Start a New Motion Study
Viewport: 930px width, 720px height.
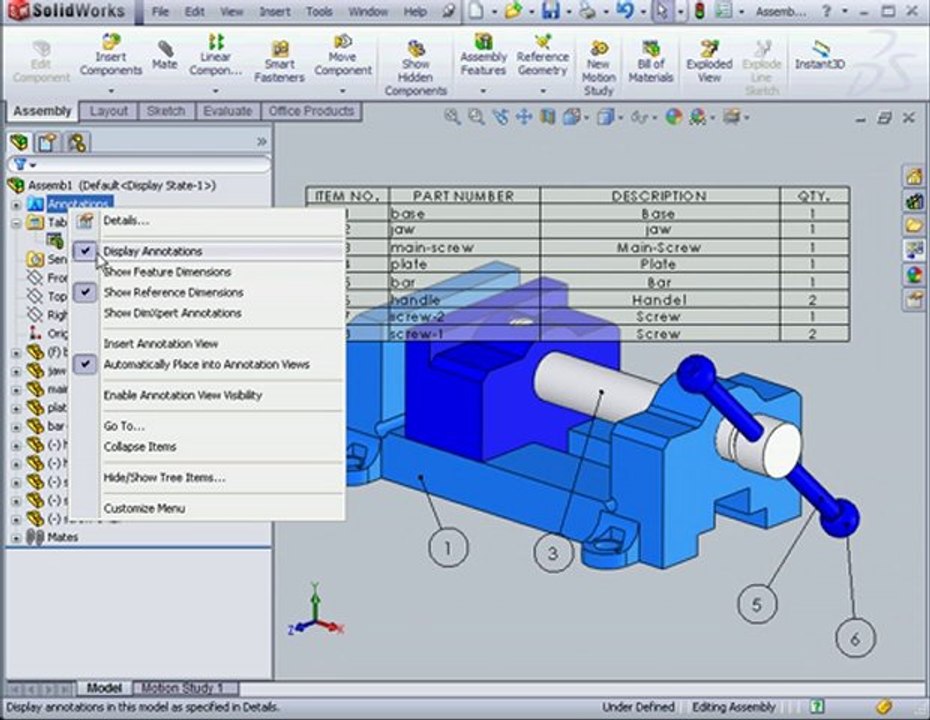(x=598, y=68)
